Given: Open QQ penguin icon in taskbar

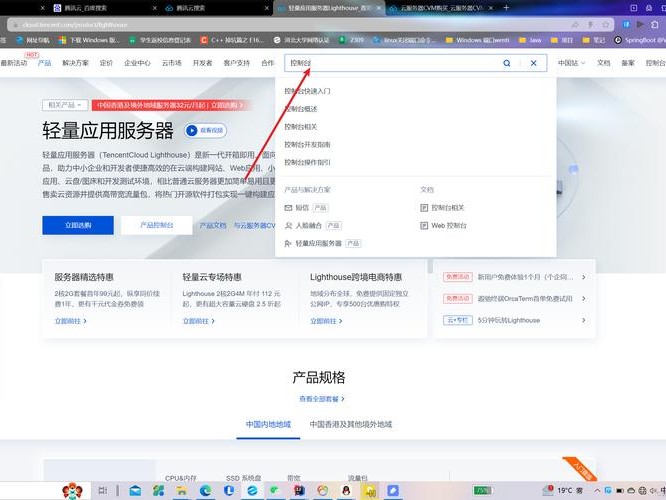Looking at the screenshot, I should pyautogui.click(x=346, y=491).
